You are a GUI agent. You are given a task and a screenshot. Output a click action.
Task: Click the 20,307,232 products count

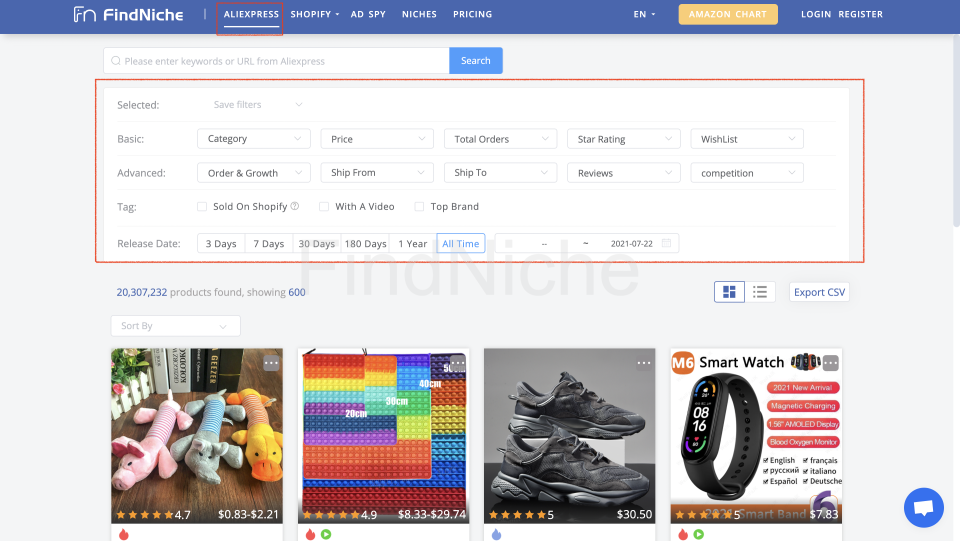[x=141, y=293]
